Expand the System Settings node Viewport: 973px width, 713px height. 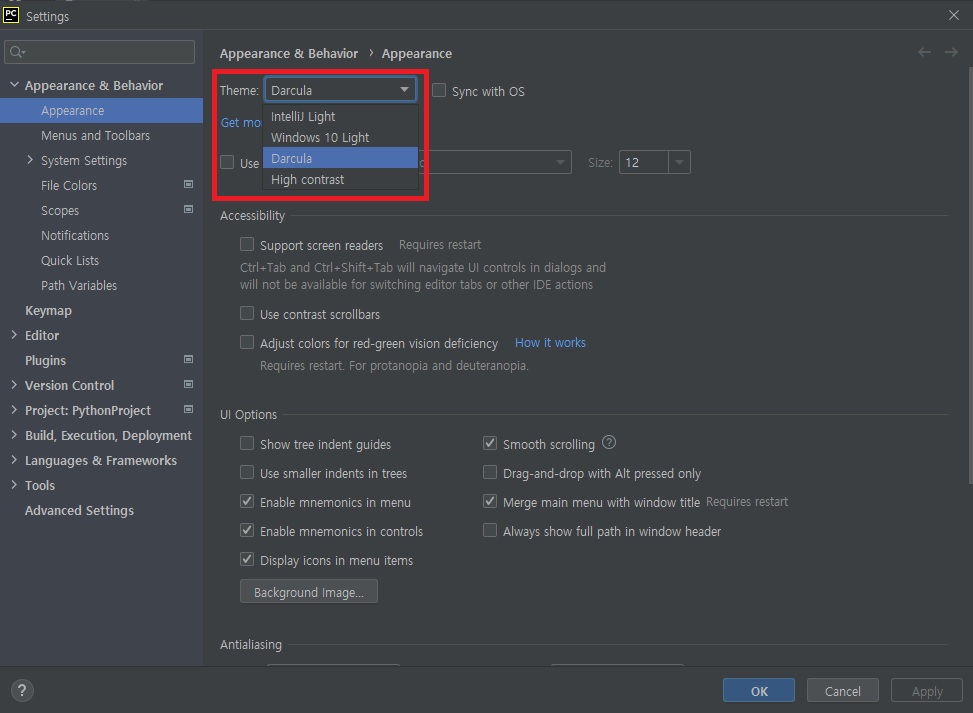click(x=30, y=159)
